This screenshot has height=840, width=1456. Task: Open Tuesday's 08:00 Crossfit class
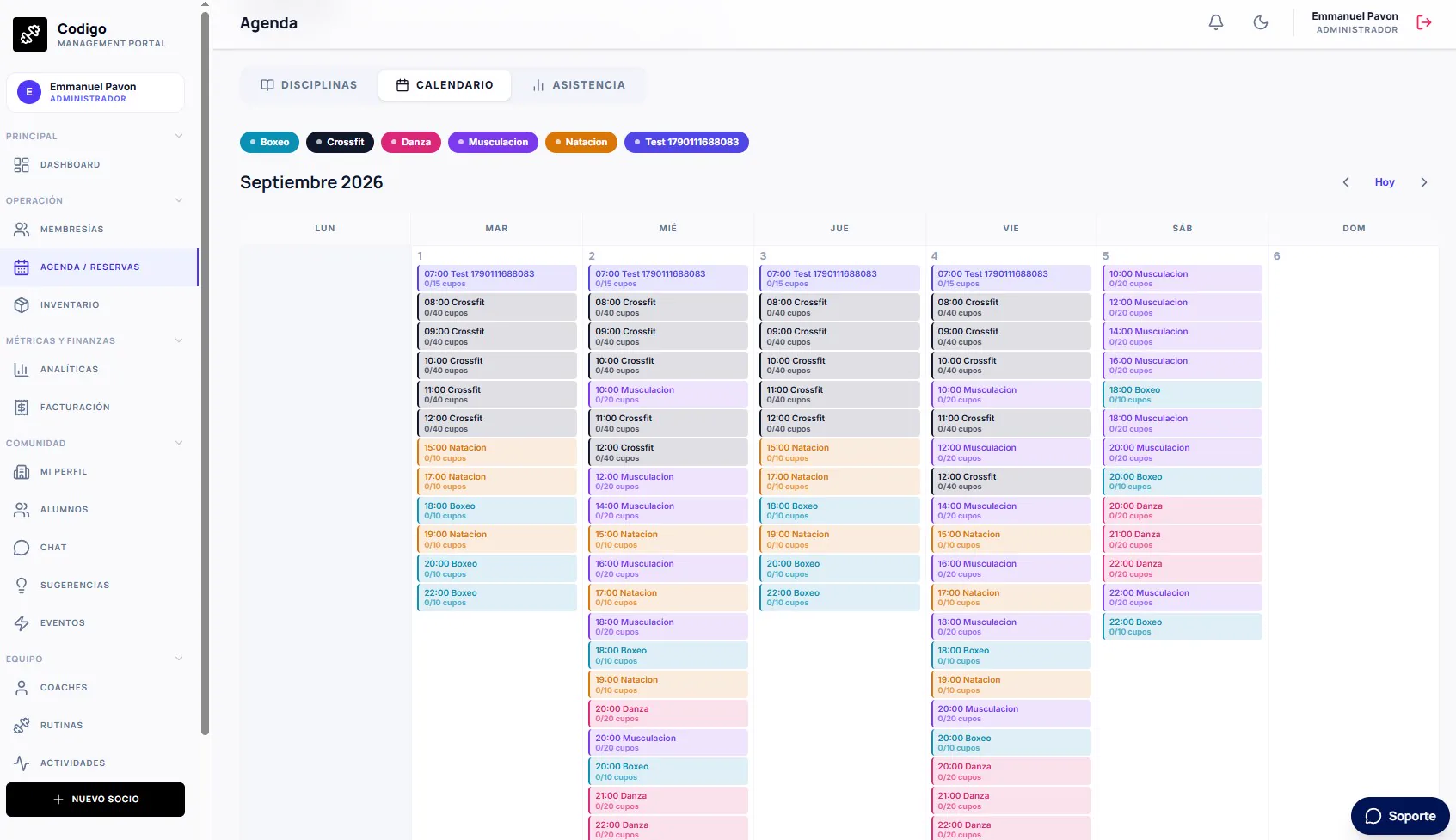coord(497,308)
